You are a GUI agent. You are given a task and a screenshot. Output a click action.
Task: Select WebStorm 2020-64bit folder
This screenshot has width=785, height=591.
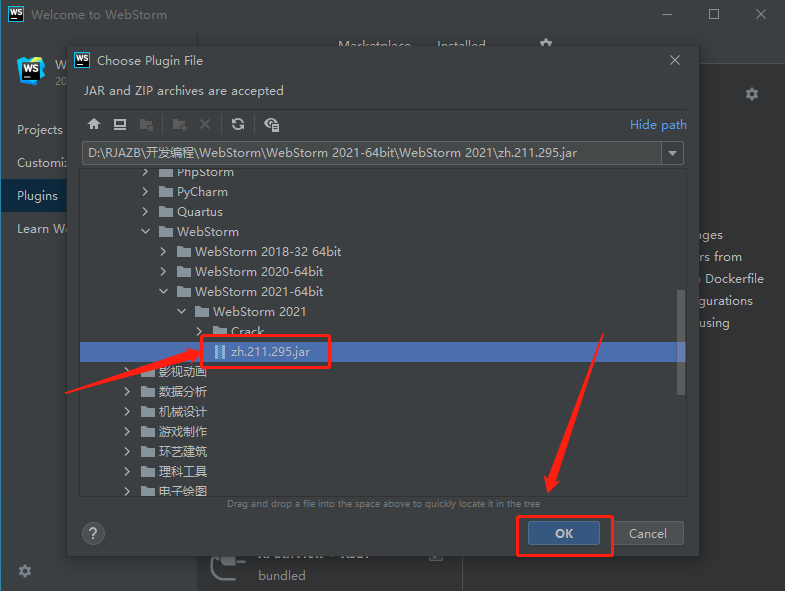coord(382,271)
